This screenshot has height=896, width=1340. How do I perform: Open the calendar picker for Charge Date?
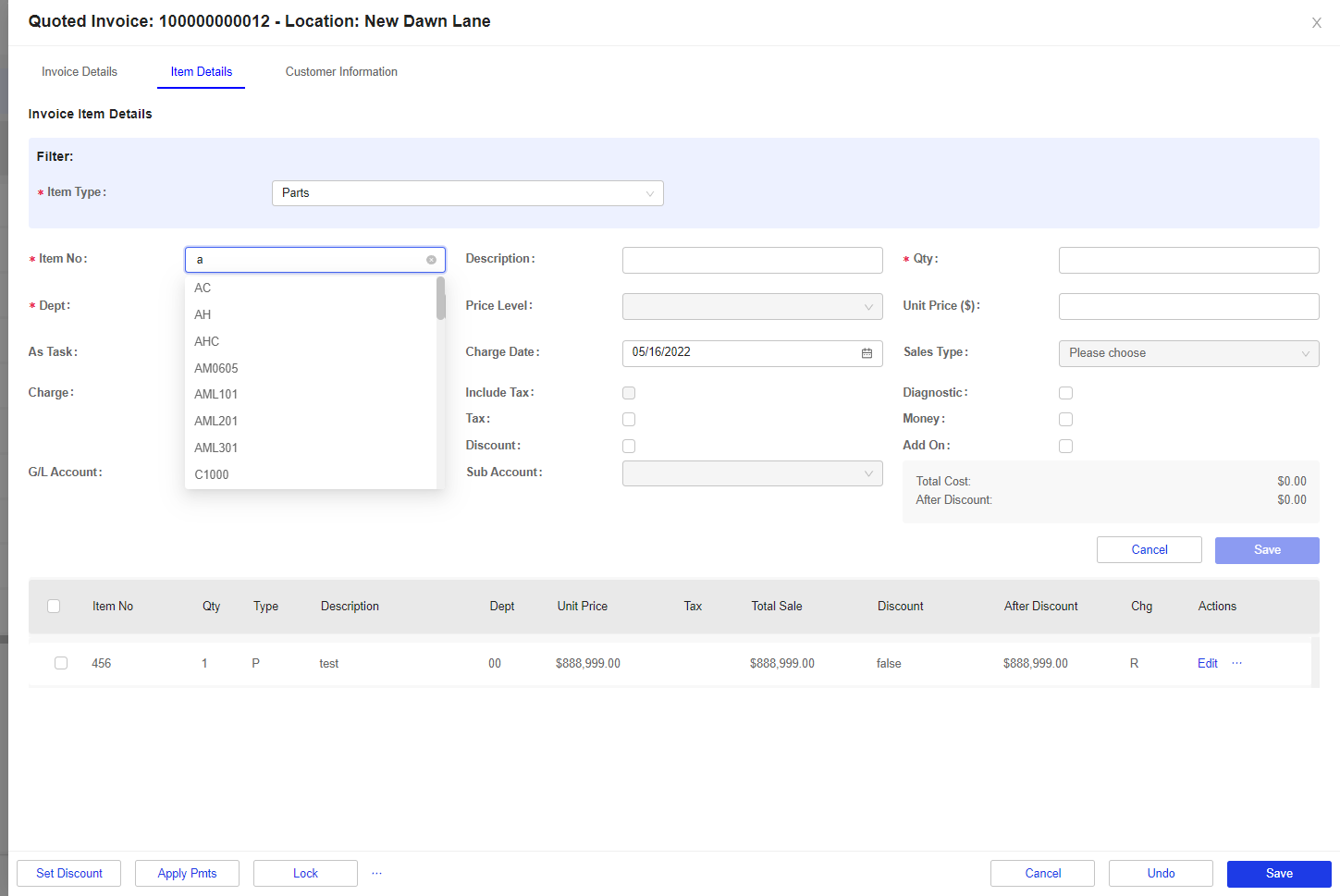click(866, 353)
